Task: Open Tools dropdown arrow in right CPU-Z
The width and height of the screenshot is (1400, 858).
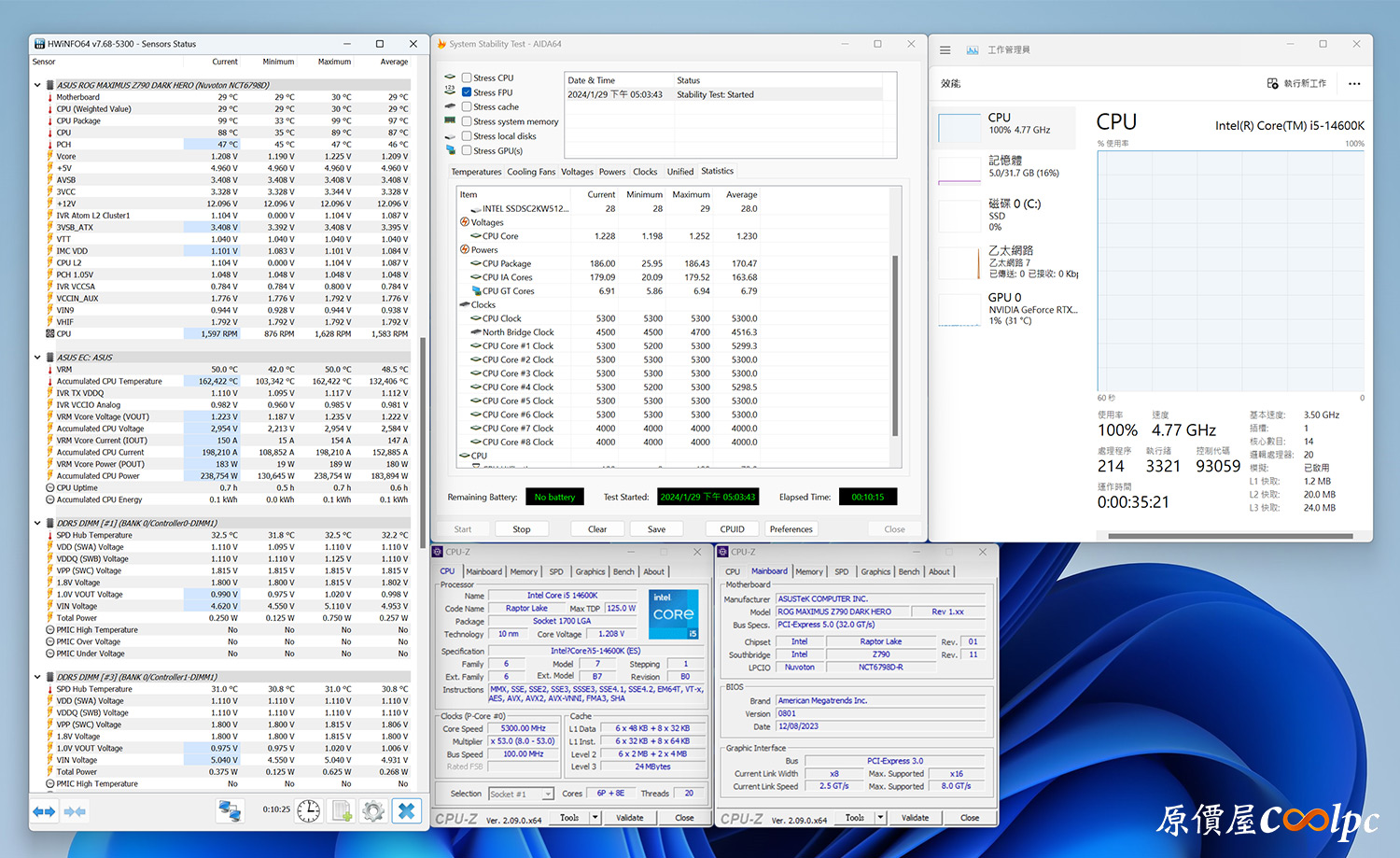Action: pos(879,818)
